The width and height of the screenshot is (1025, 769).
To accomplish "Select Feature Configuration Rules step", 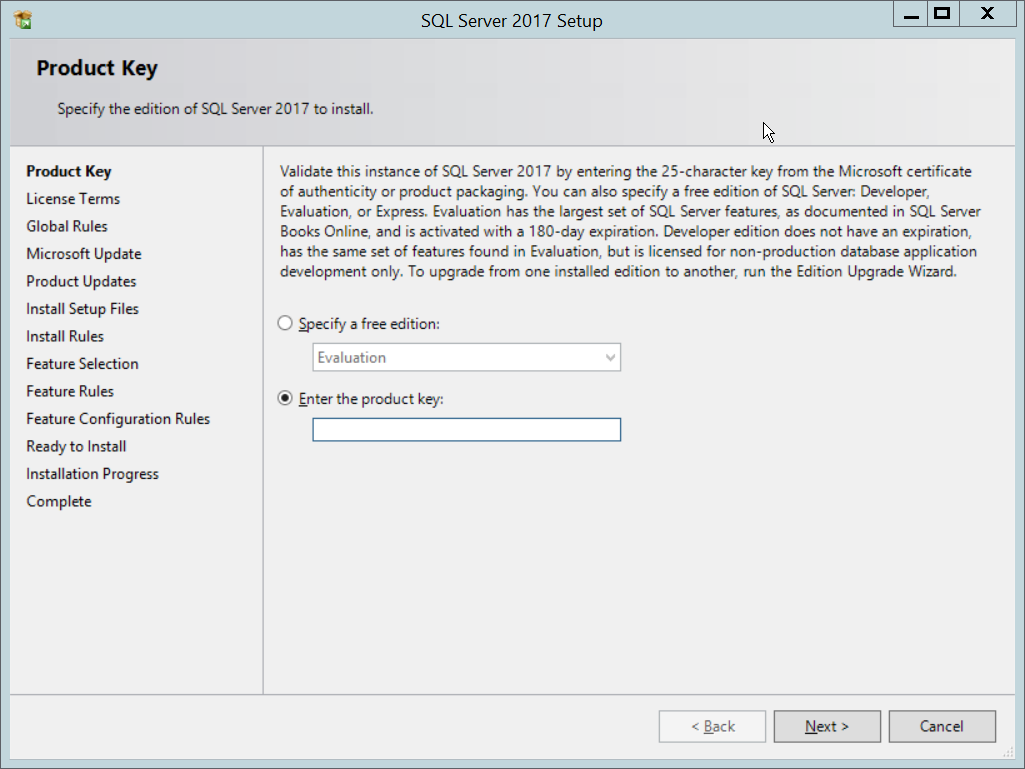I will (118, 419).
